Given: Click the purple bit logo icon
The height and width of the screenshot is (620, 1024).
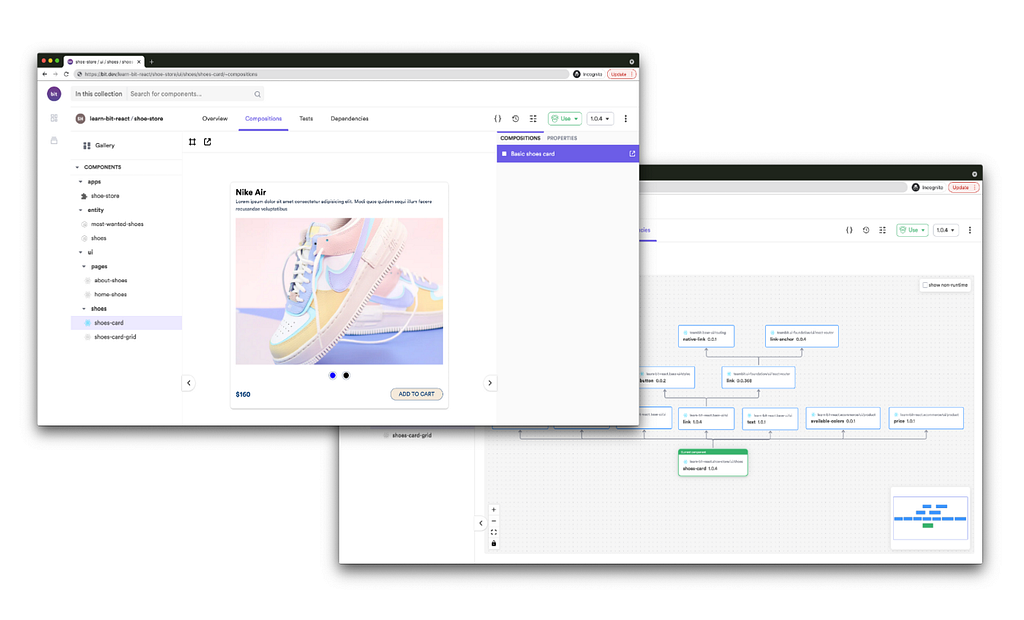Looking at the screenshot, I should click(x=54, y=94).
